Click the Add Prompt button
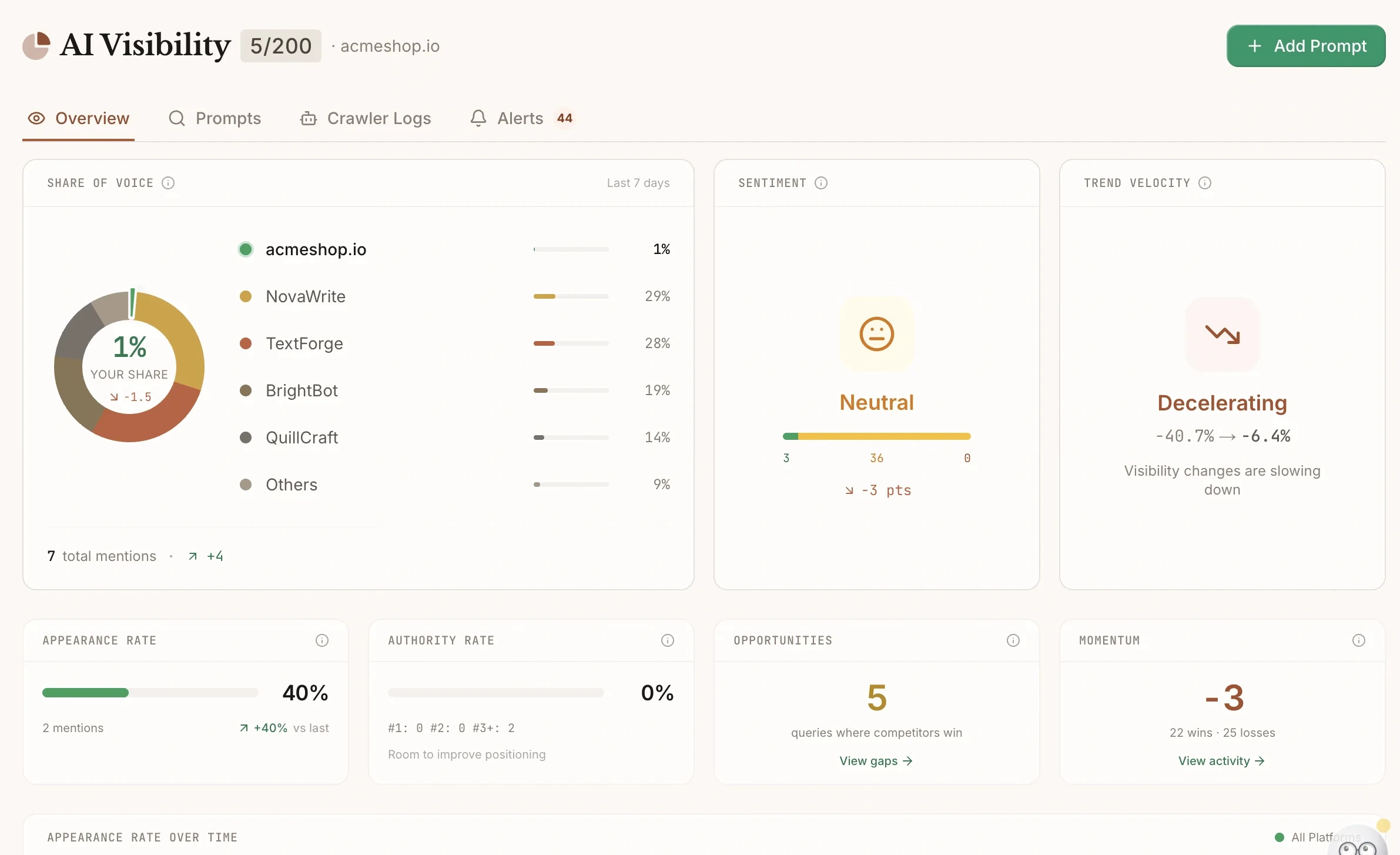Image resolution: width=1400 pixels, height=855 pixels. (1305, 45)
